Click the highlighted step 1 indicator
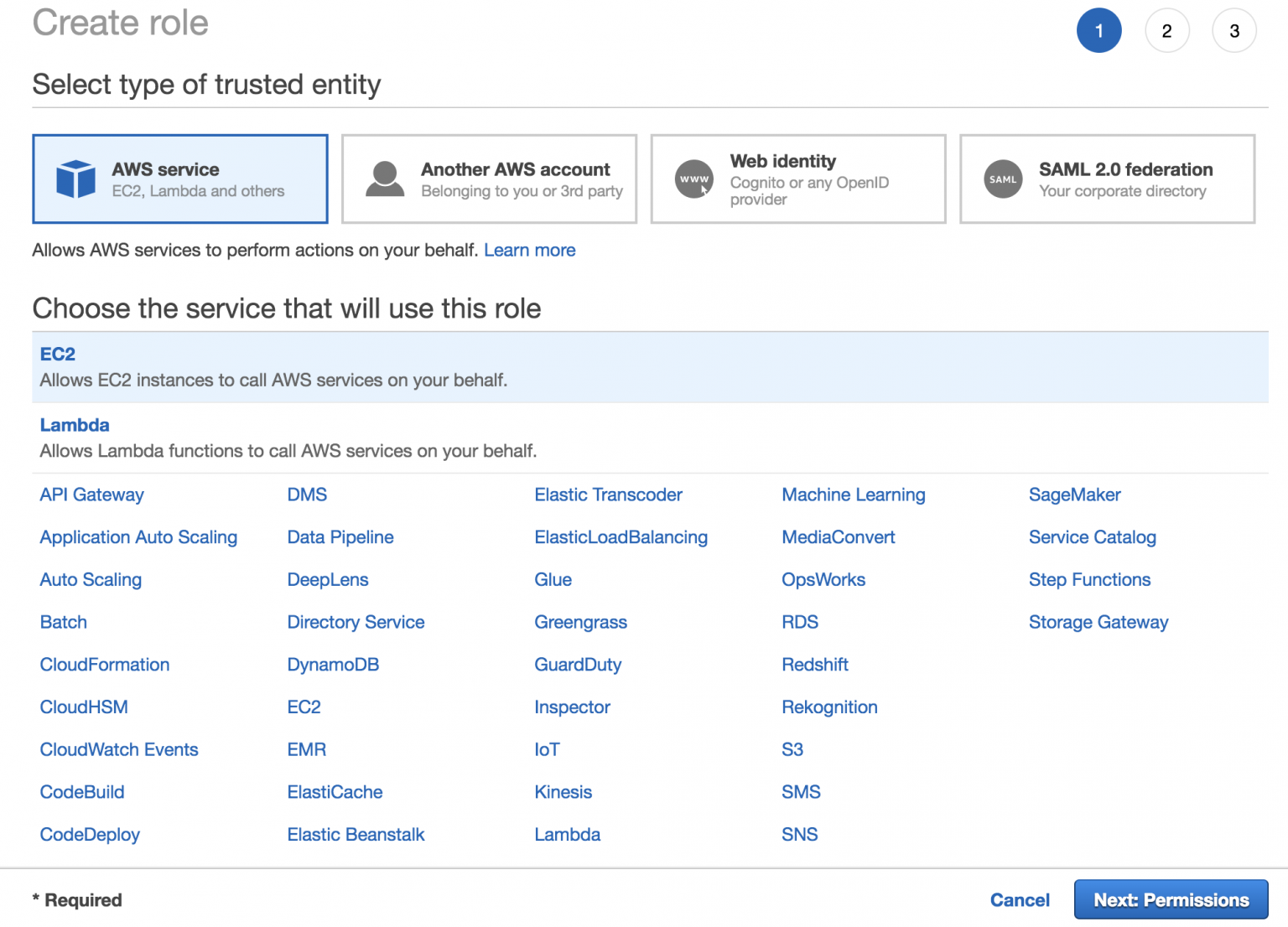 point(1099,30)
